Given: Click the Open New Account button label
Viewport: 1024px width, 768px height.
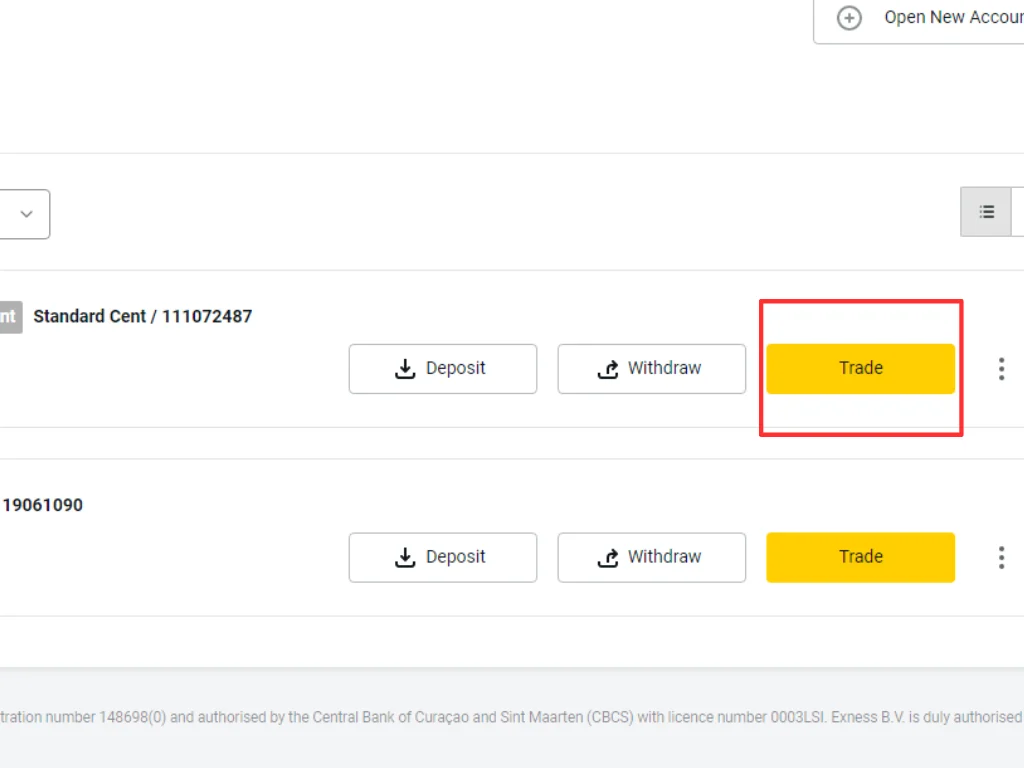Looking at the screenshot, I should tap(953, 18).
